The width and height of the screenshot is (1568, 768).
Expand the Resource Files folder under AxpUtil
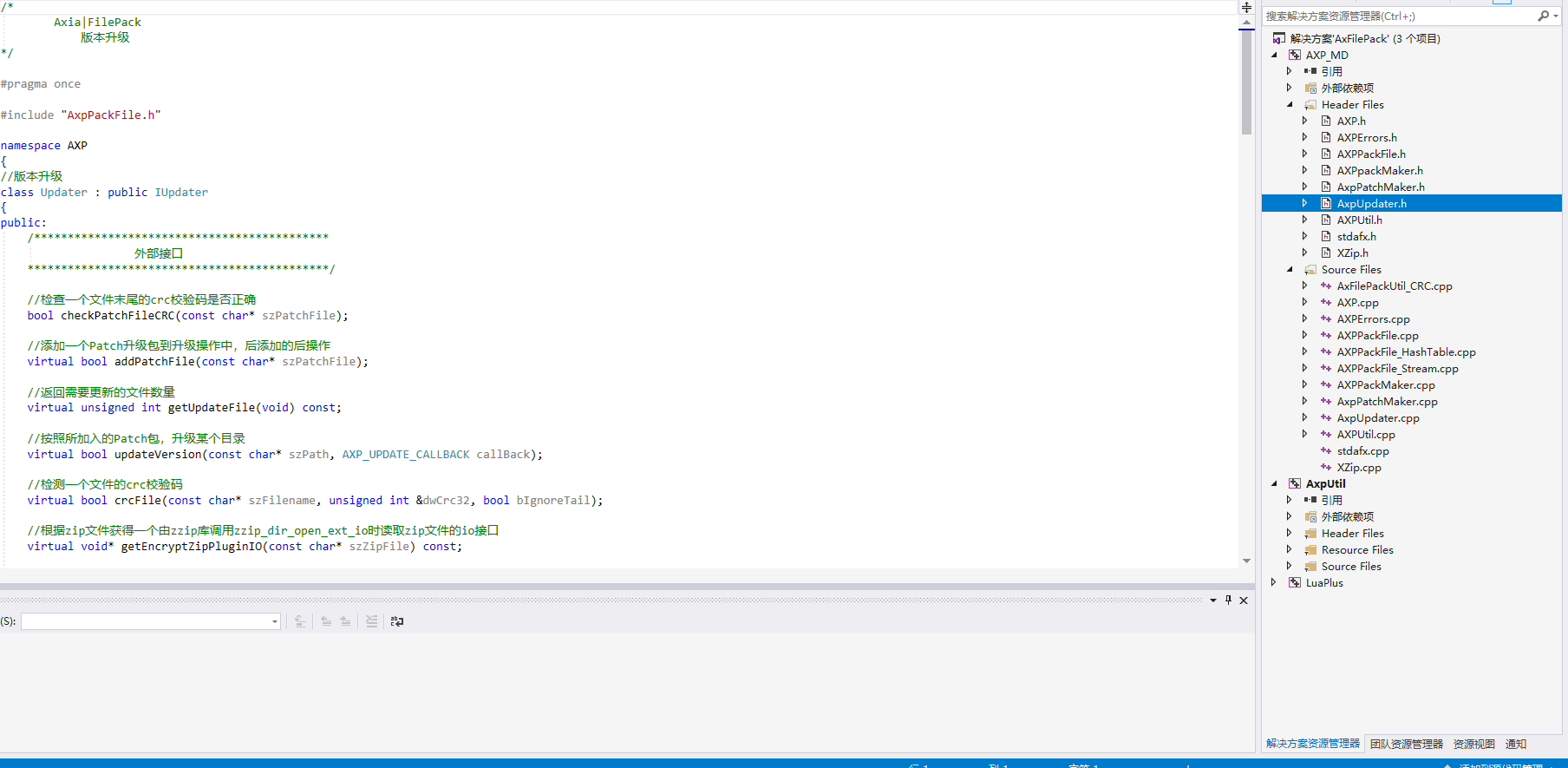click(1290, 549)
